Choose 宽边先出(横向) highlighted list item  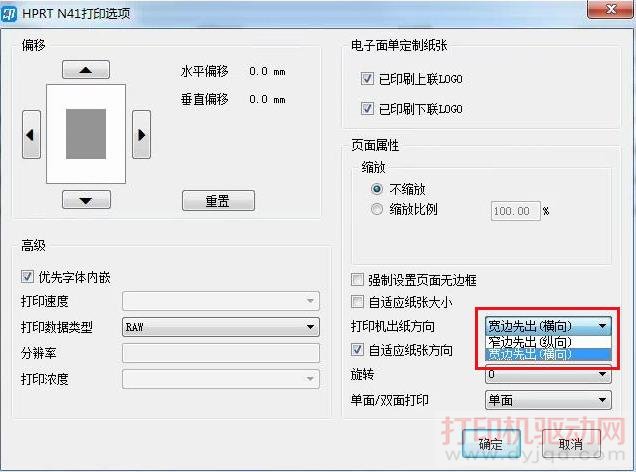pyautogui.click(x=529, y=354)
